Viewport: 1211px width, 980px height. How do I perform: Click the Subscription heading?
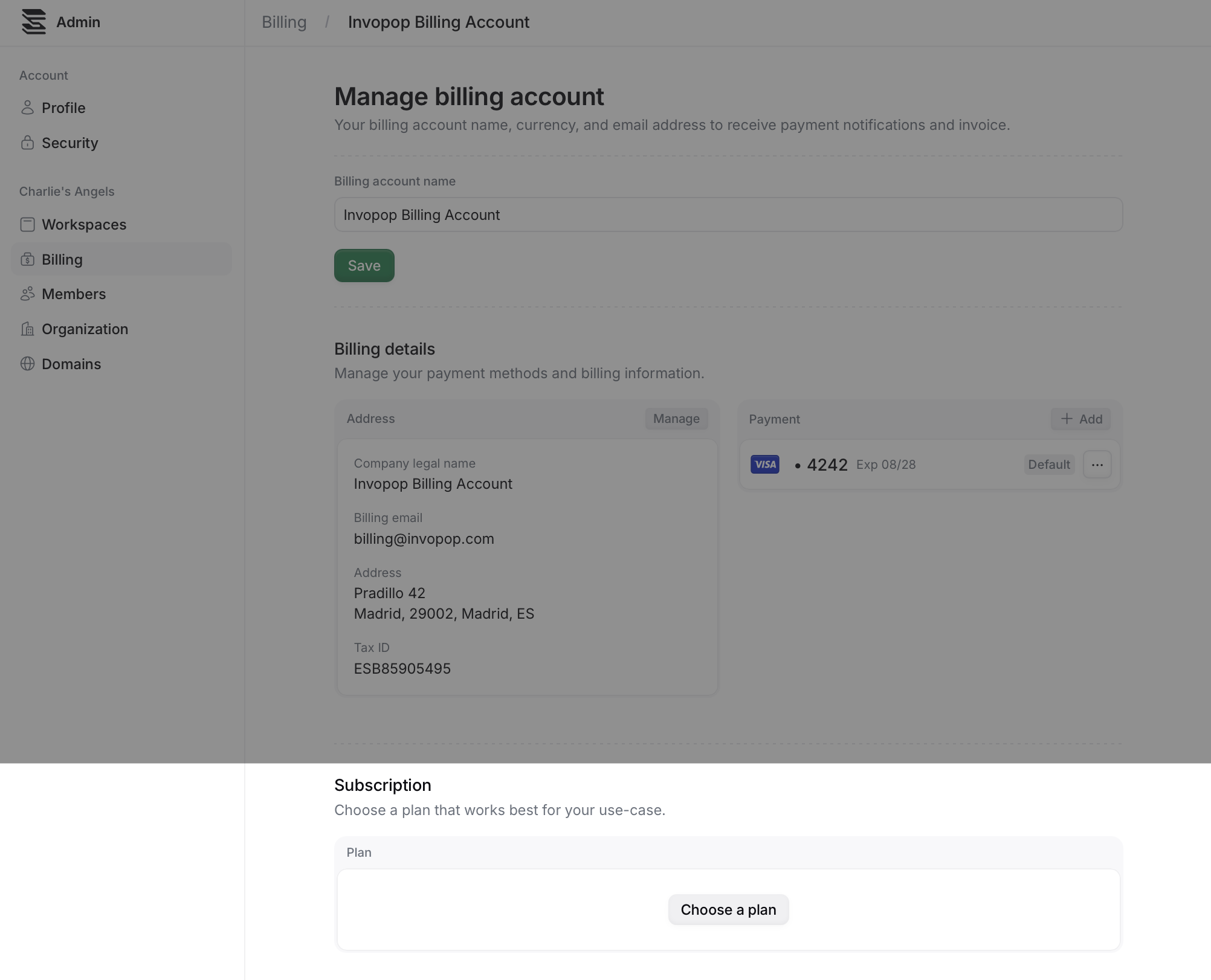click(x=383, y=785)
